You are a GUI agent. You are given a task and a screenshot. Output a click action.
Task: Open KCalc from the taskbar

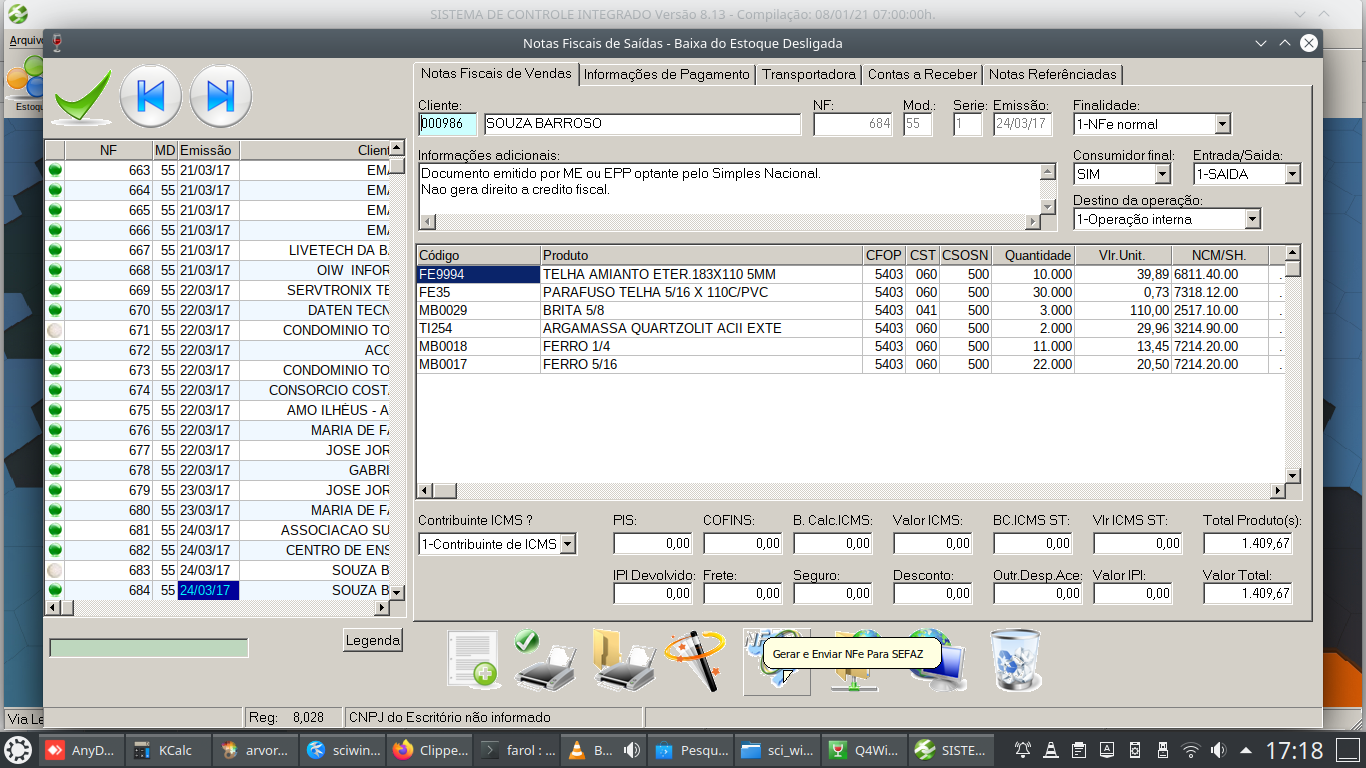[x=163, y=750]
